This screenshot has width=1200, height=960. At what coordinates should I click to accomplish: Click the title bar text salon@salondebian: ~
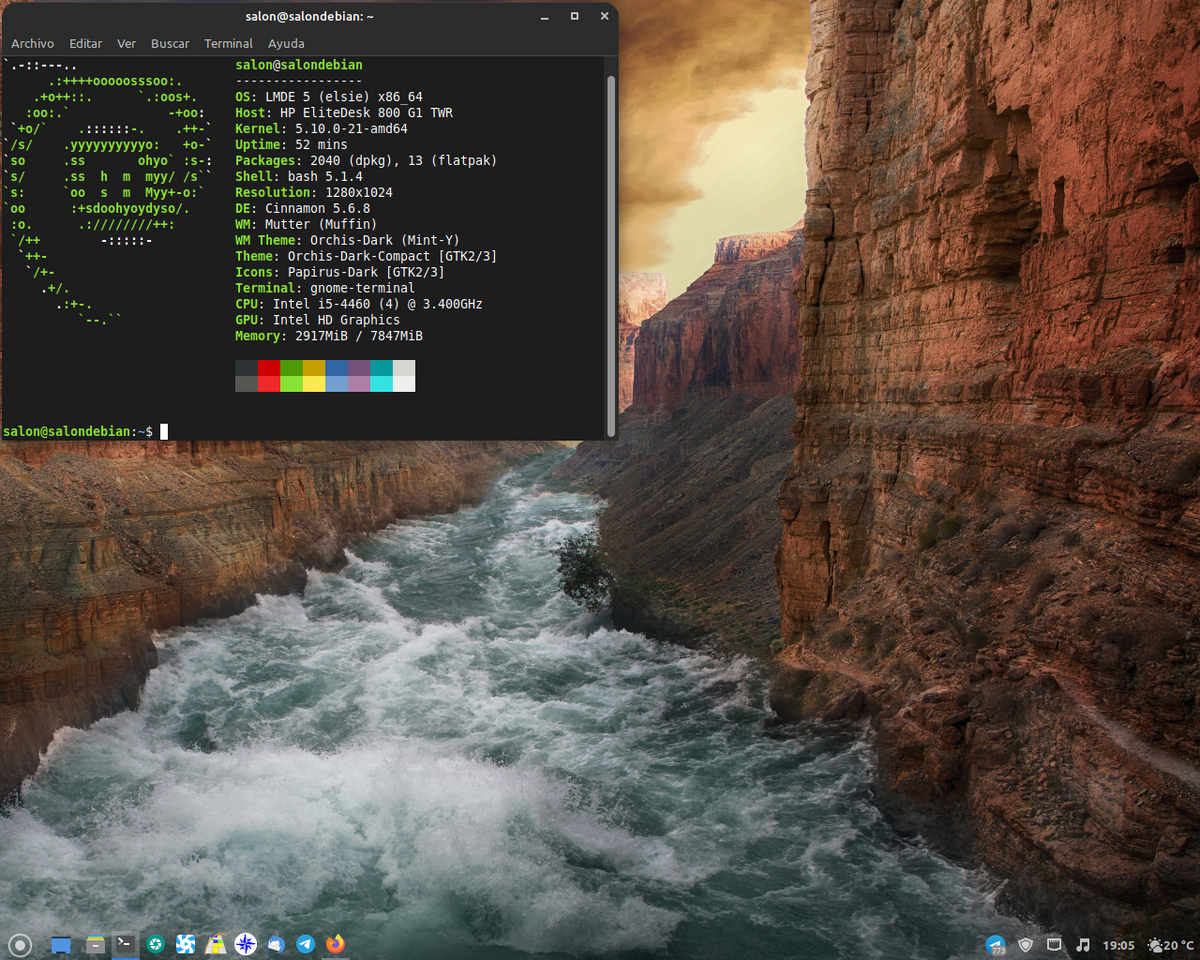coord(309,16)
